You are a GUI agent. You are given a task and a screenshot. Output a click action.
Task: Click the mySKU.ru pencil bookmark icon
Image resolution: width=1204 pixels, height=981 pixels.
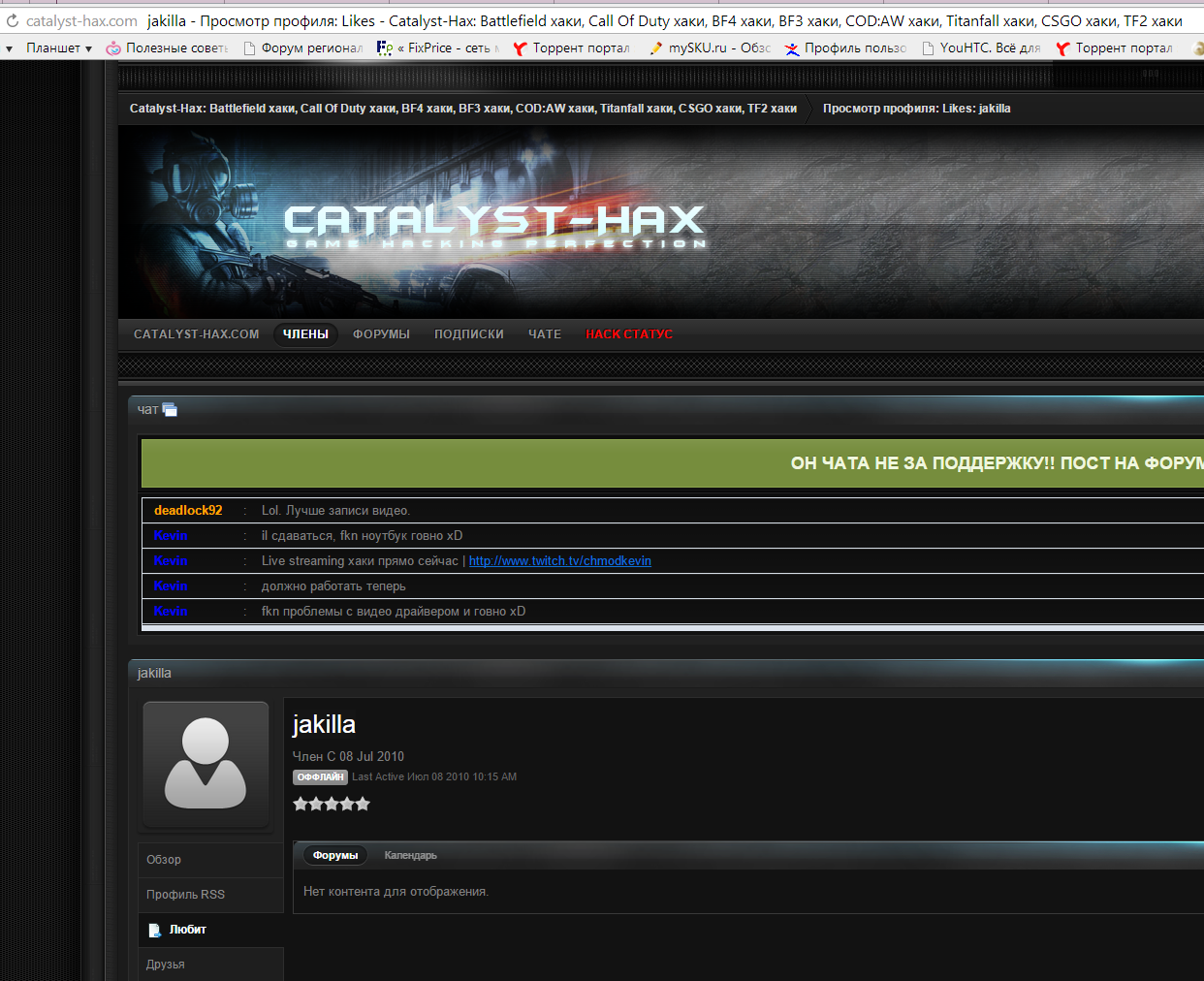click(656, 47)
